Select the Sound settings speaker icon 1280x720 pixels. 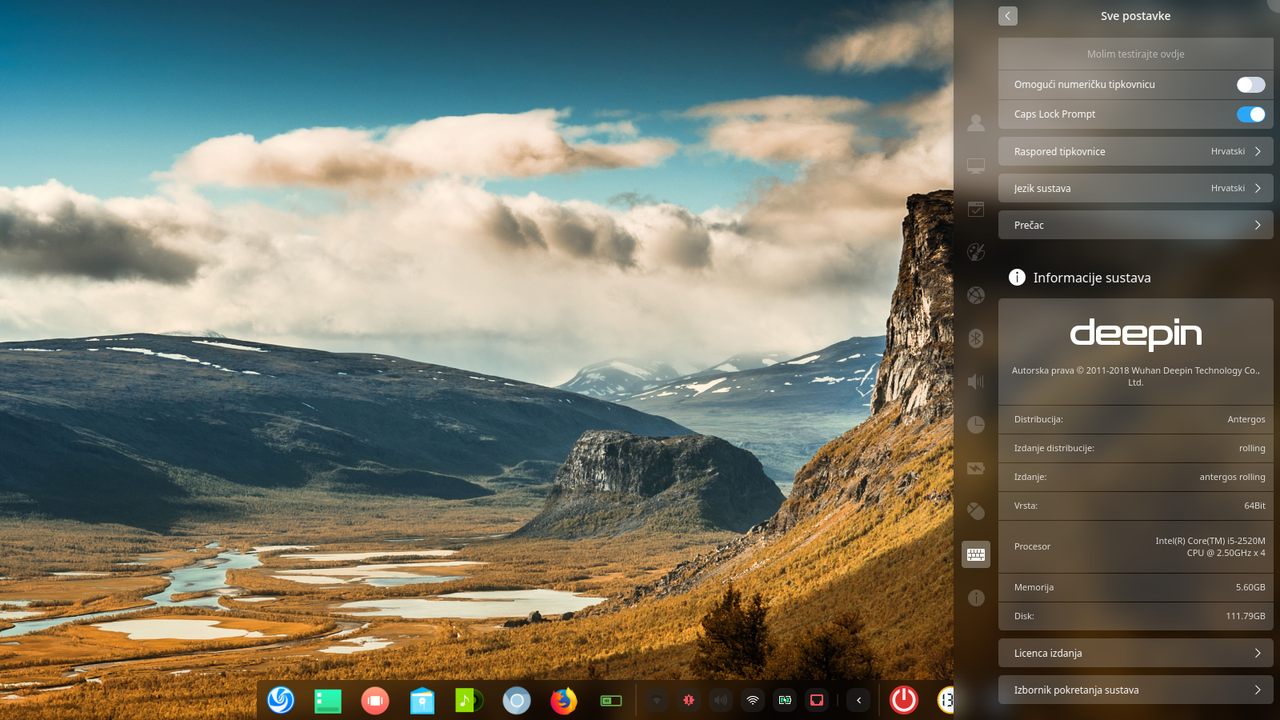975,381
